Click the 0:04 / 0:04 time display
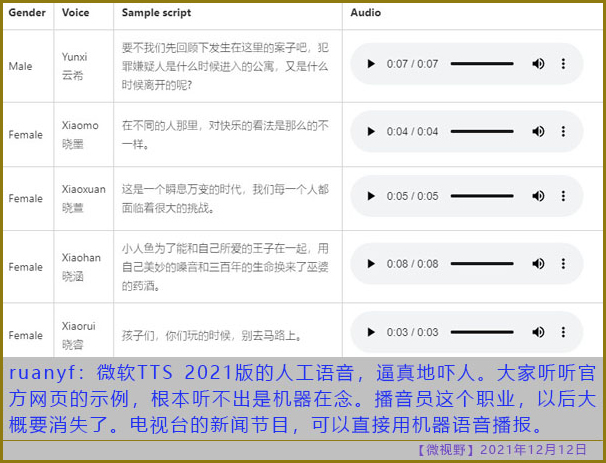This screenshot has height=463, width=606. (x=412, y=131)
